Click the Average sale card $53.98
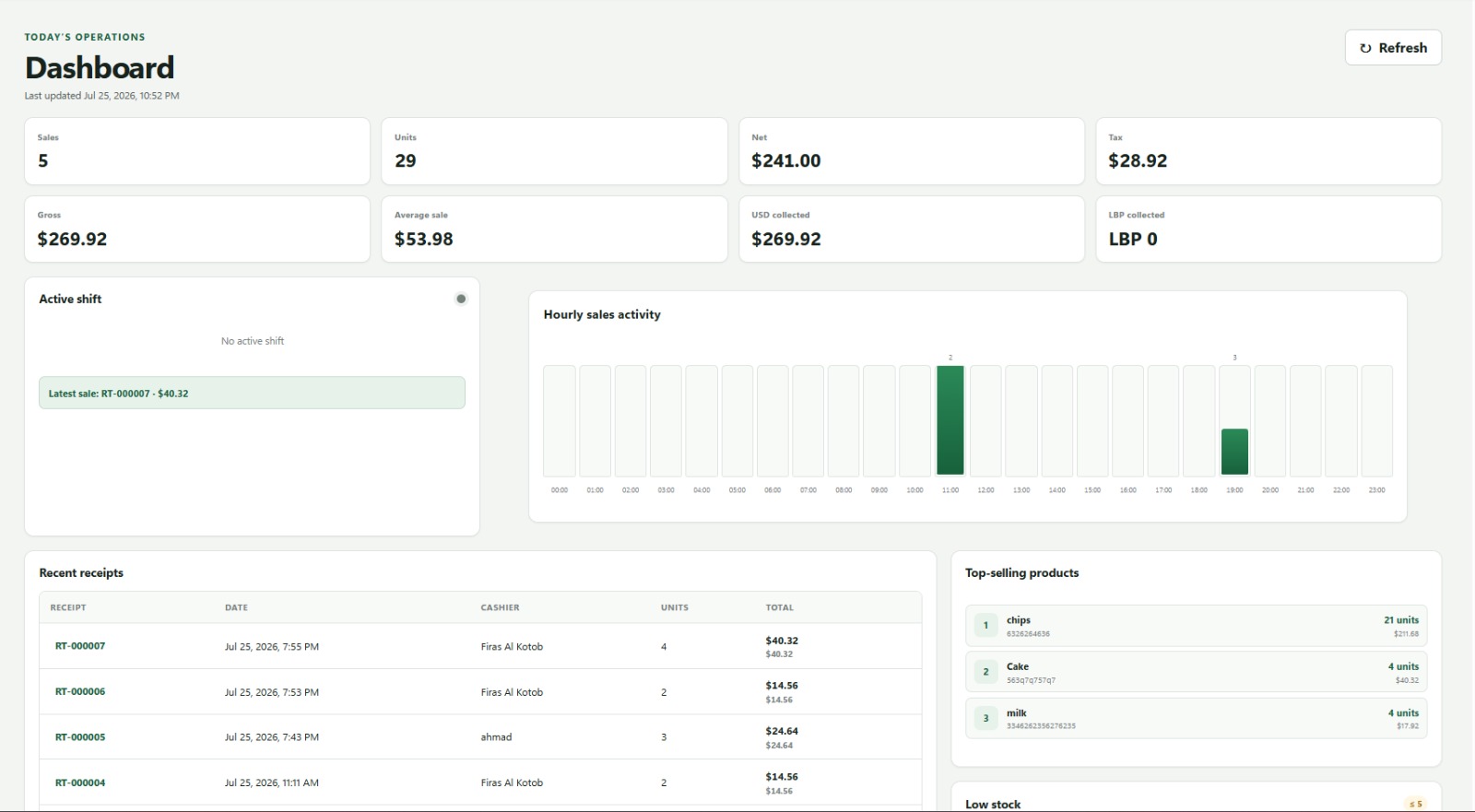The height and width of the screenshot is (812, 1475). coord(554,229)
